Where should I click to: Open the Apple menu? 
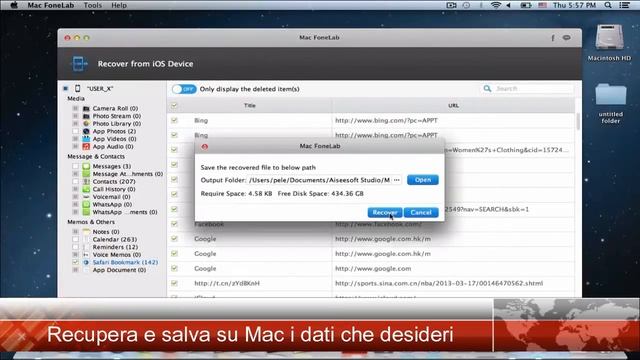(x=13, y=5)
